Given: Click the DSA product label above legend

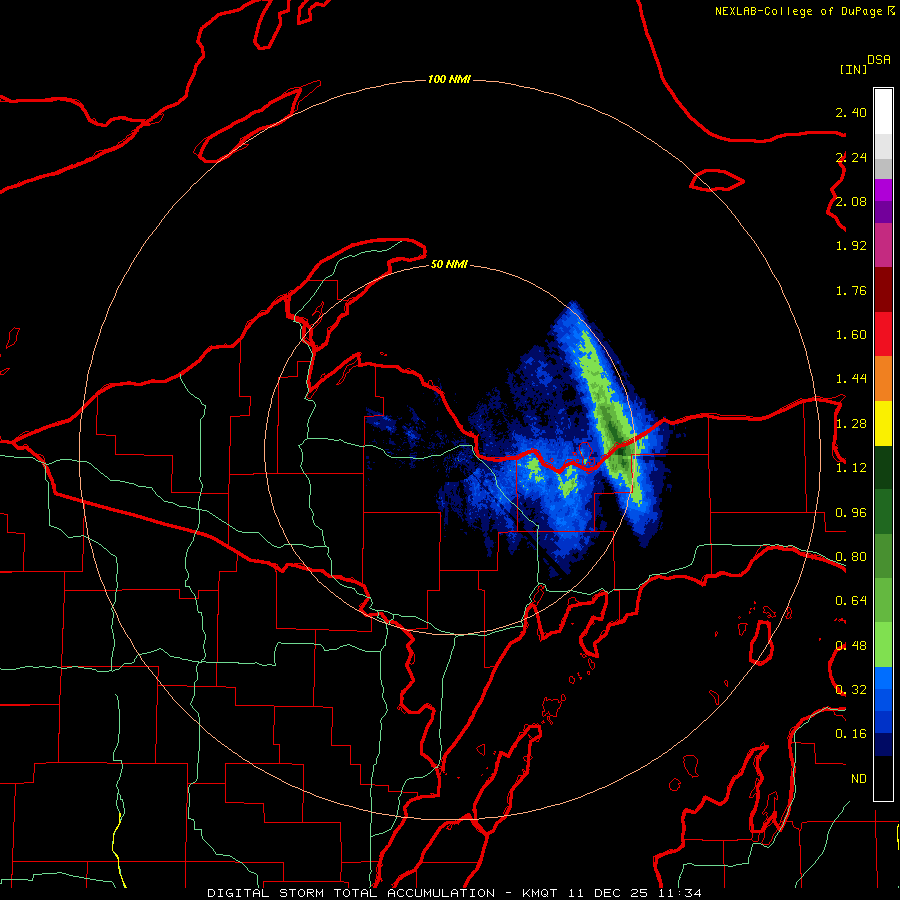Looking at the screenshot, I should point(879,60).
